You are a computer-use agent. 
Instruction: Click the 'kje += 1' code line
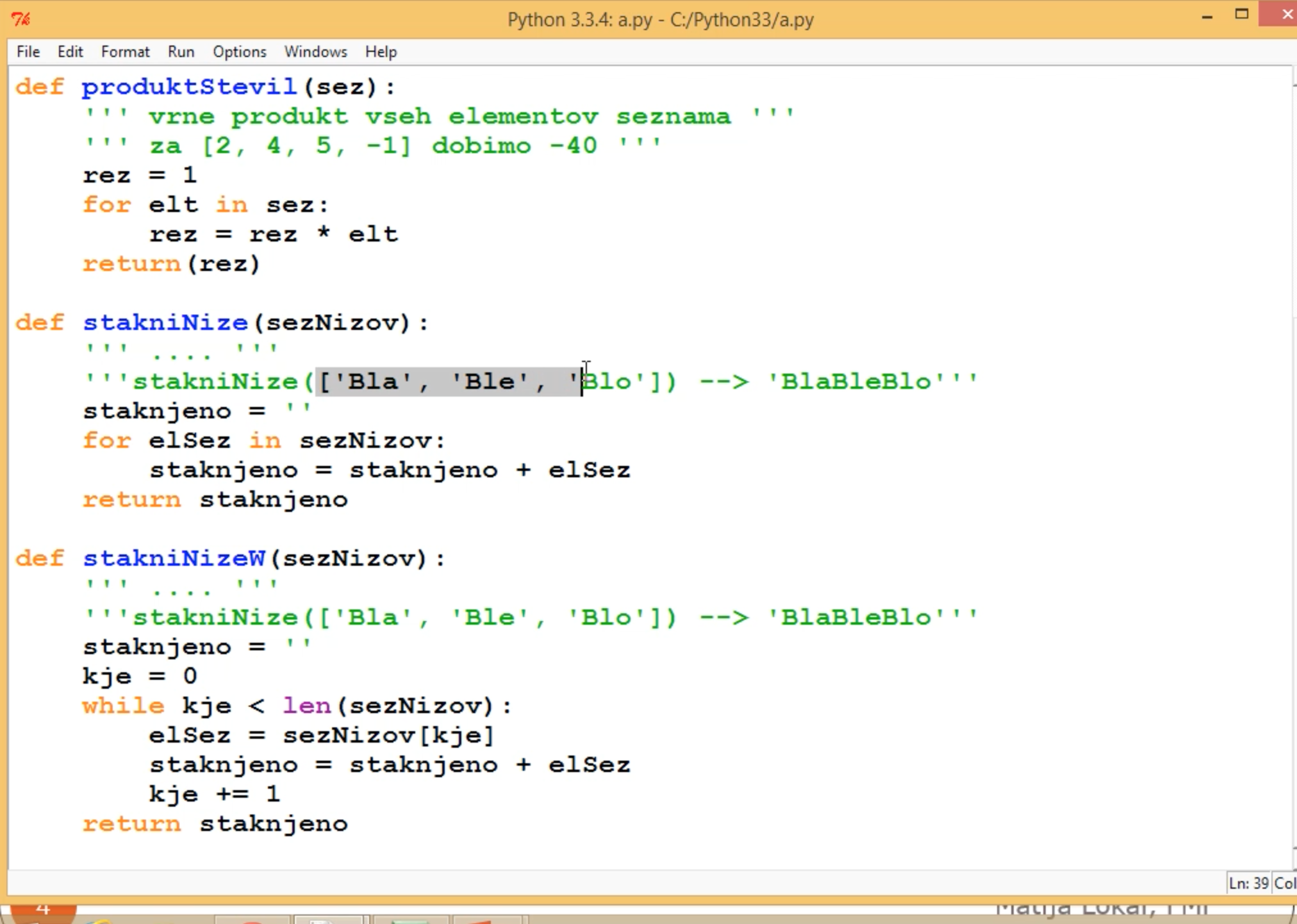(x=215, y=794)
